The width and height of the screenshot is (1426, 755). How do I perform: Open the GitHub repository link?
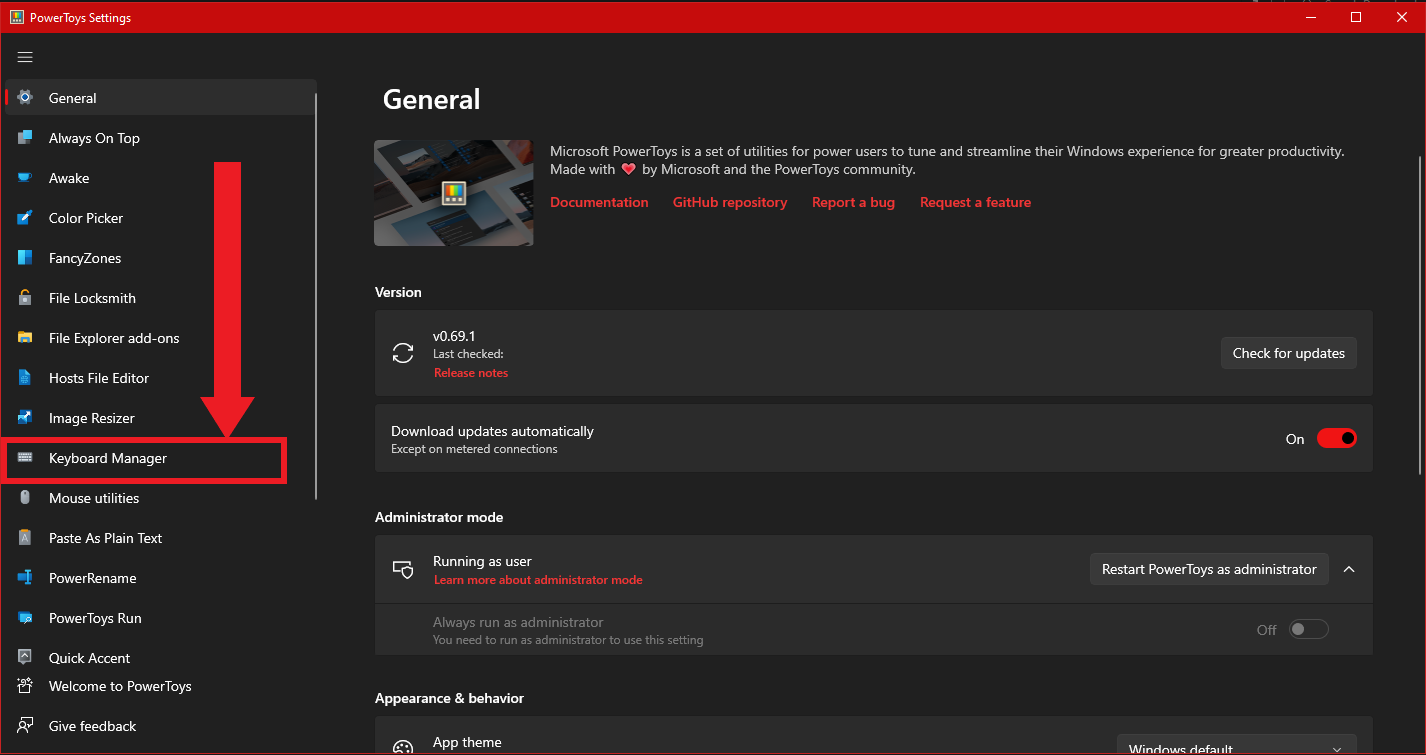730,202
